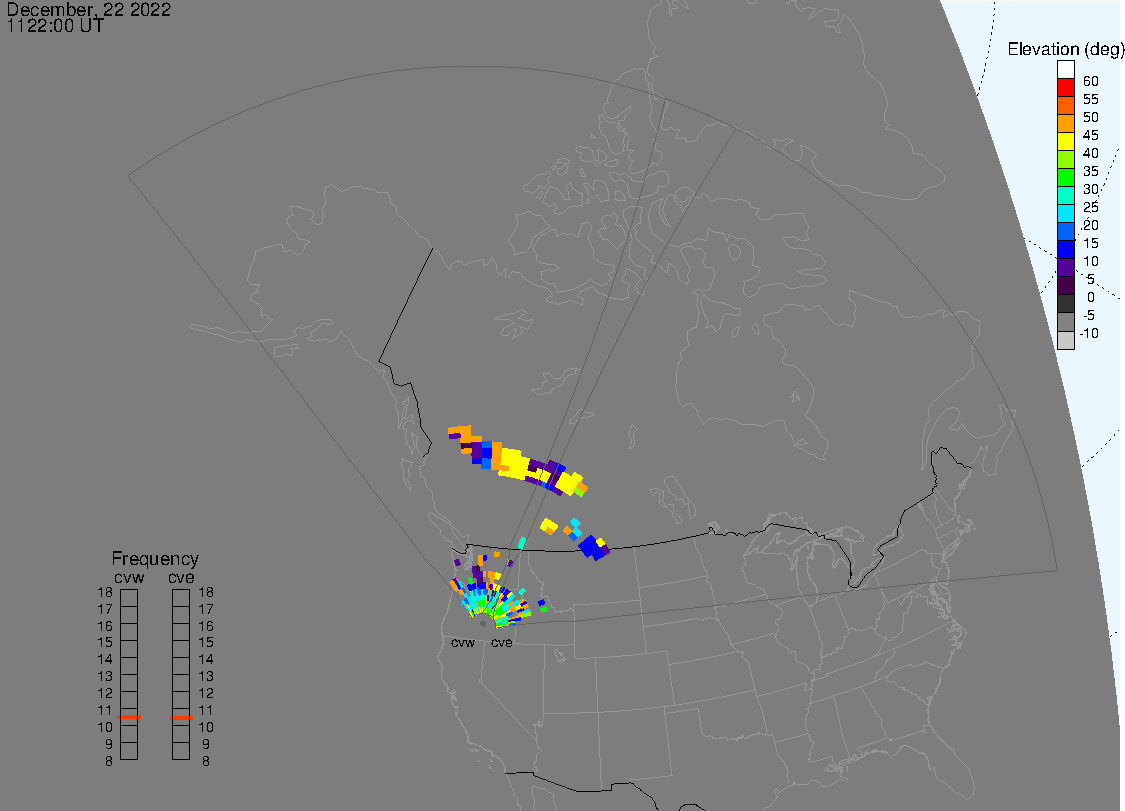Click the gray radar station dot above cvw
Image resolution: width=1125 pixels, height=811 pixels.
[x=483, y=624]
